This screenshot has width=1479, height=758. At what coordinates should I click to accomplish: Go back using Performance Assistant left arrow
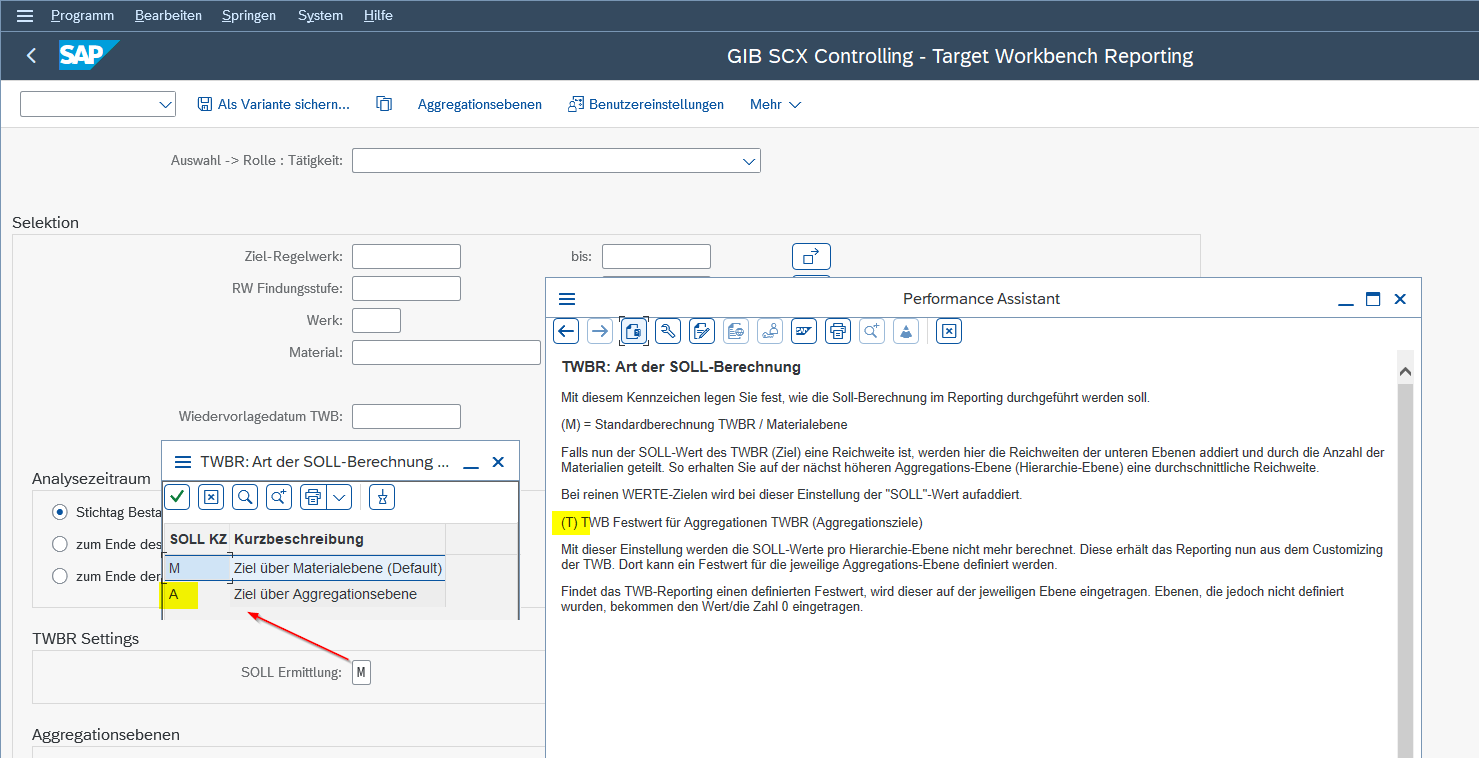[566, 330]
